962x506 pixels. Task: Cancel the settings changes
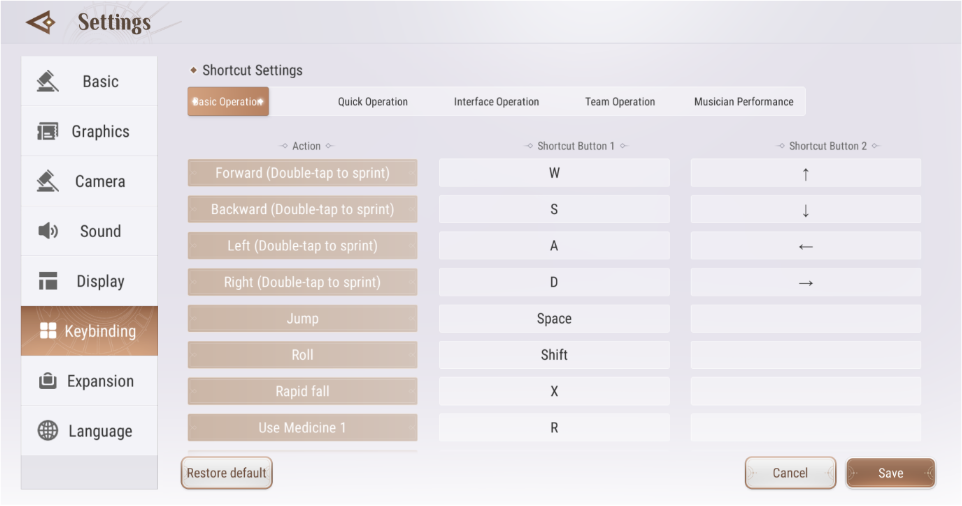click(790, 473)
